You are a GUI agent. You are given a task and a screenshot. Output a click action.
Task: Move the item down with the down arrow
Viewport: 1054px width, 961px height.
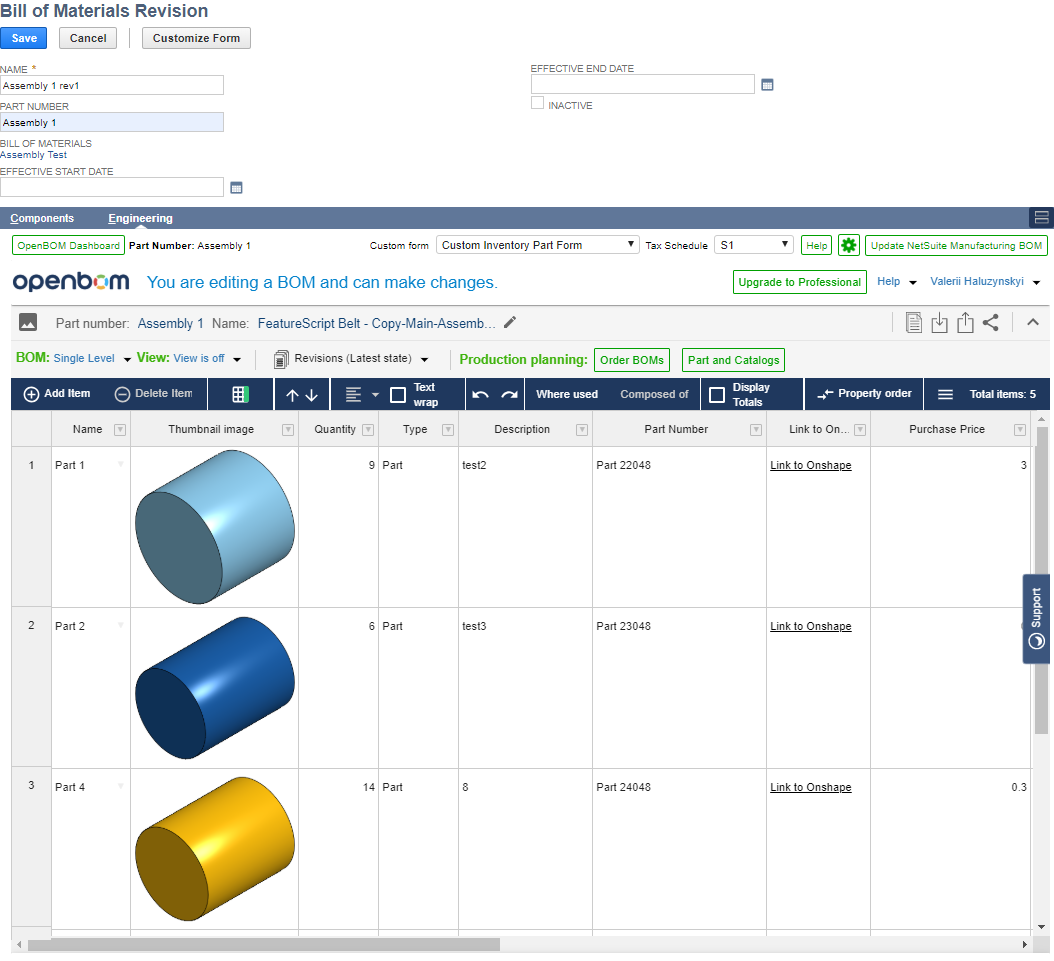pyautogui.click(x=312, y=395)
